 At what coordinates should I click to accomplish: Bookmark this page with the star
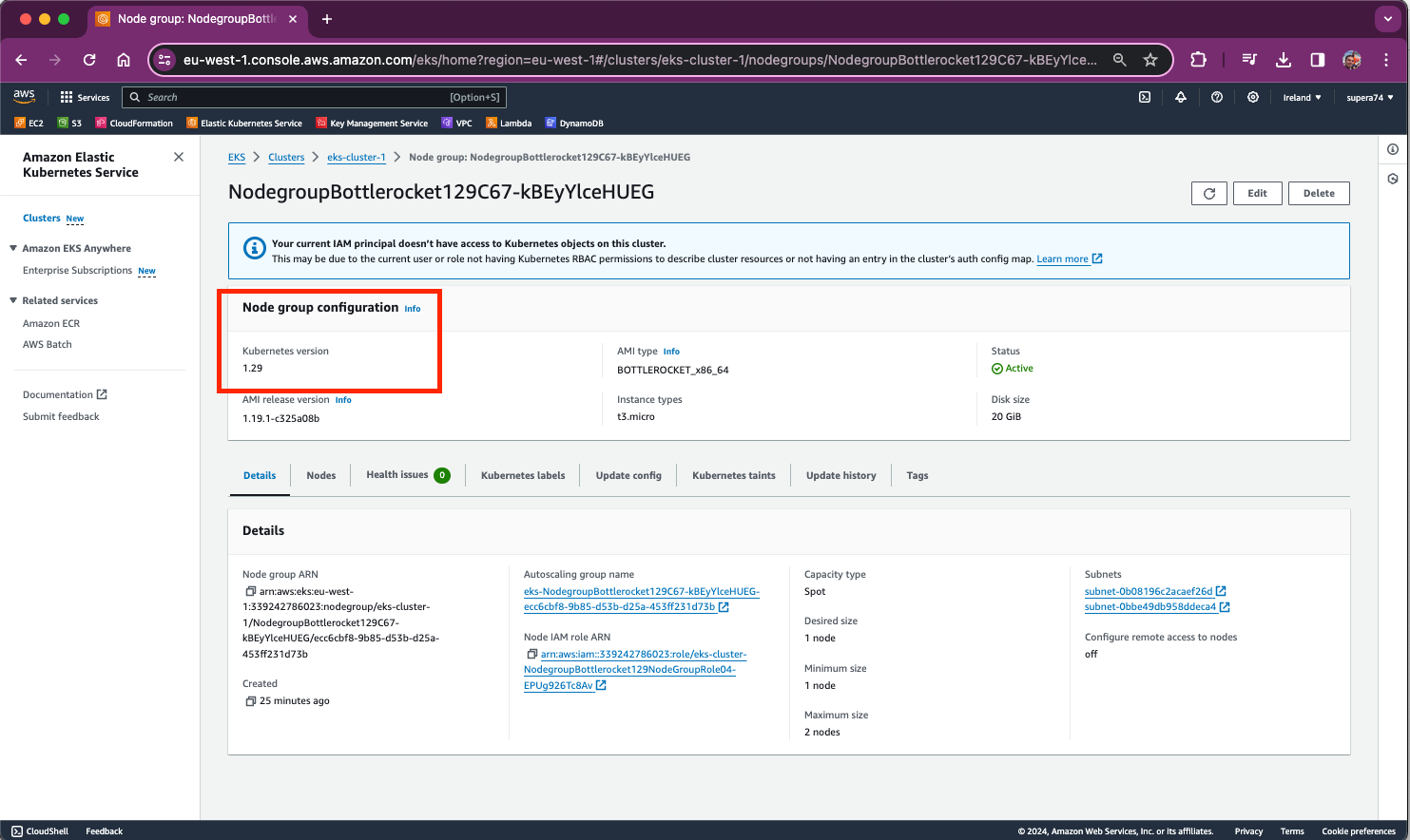(1150, 60)
